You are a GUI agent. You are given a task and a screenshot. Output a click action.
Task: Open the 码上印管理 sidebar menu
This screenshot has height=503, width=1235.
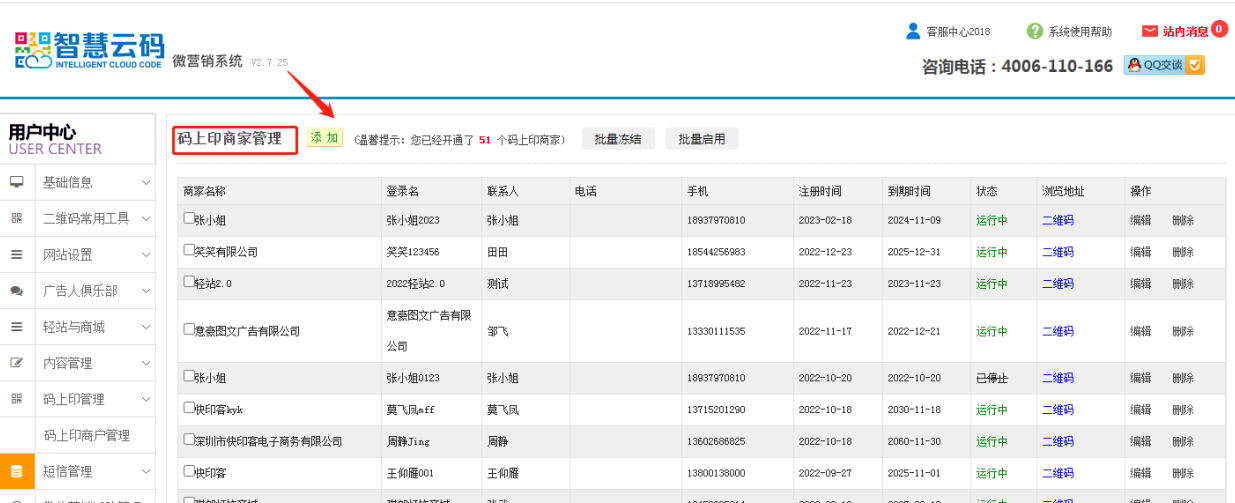tap(74, 399)
